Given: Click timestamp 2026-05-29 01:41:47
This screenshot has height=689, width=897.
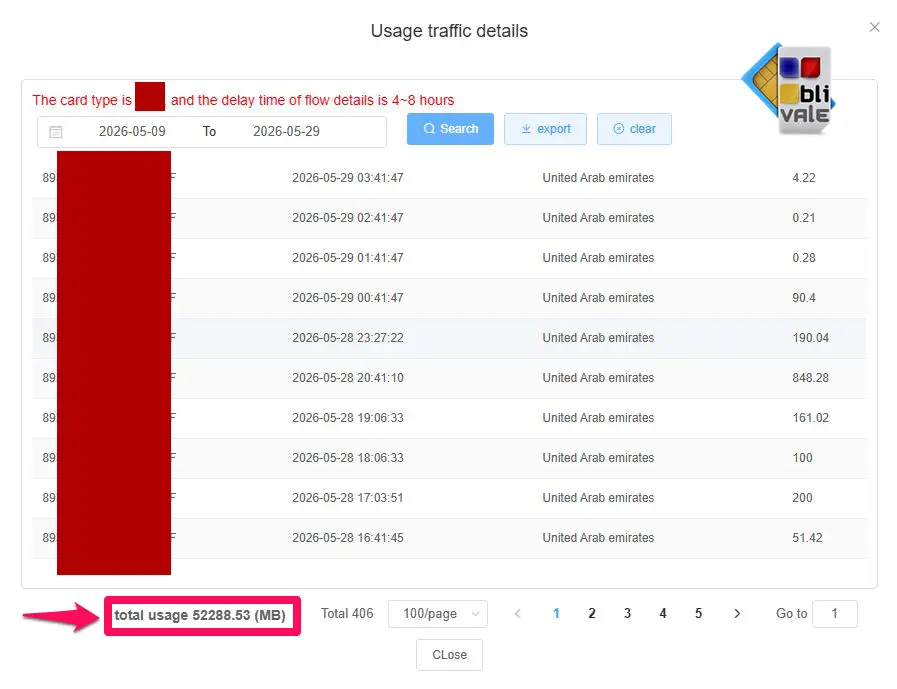Looking at the screenshot, I should click(348, 258).
